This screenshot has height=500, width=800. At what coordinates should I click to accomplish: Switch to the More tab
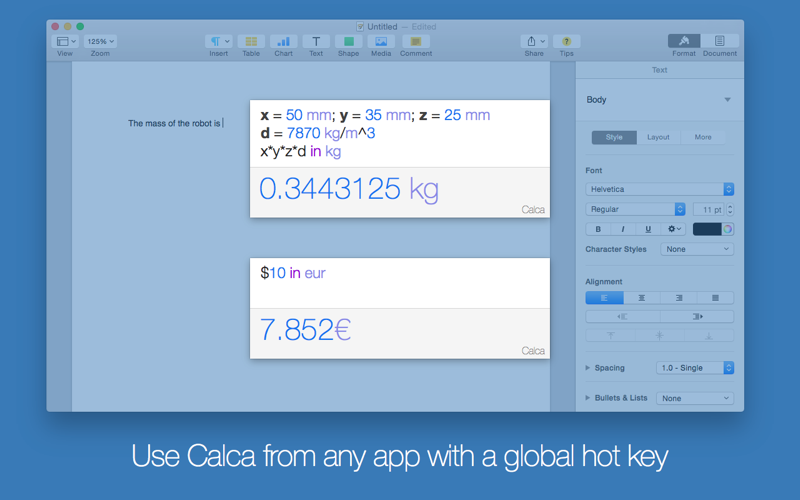[x=703, y=137]
